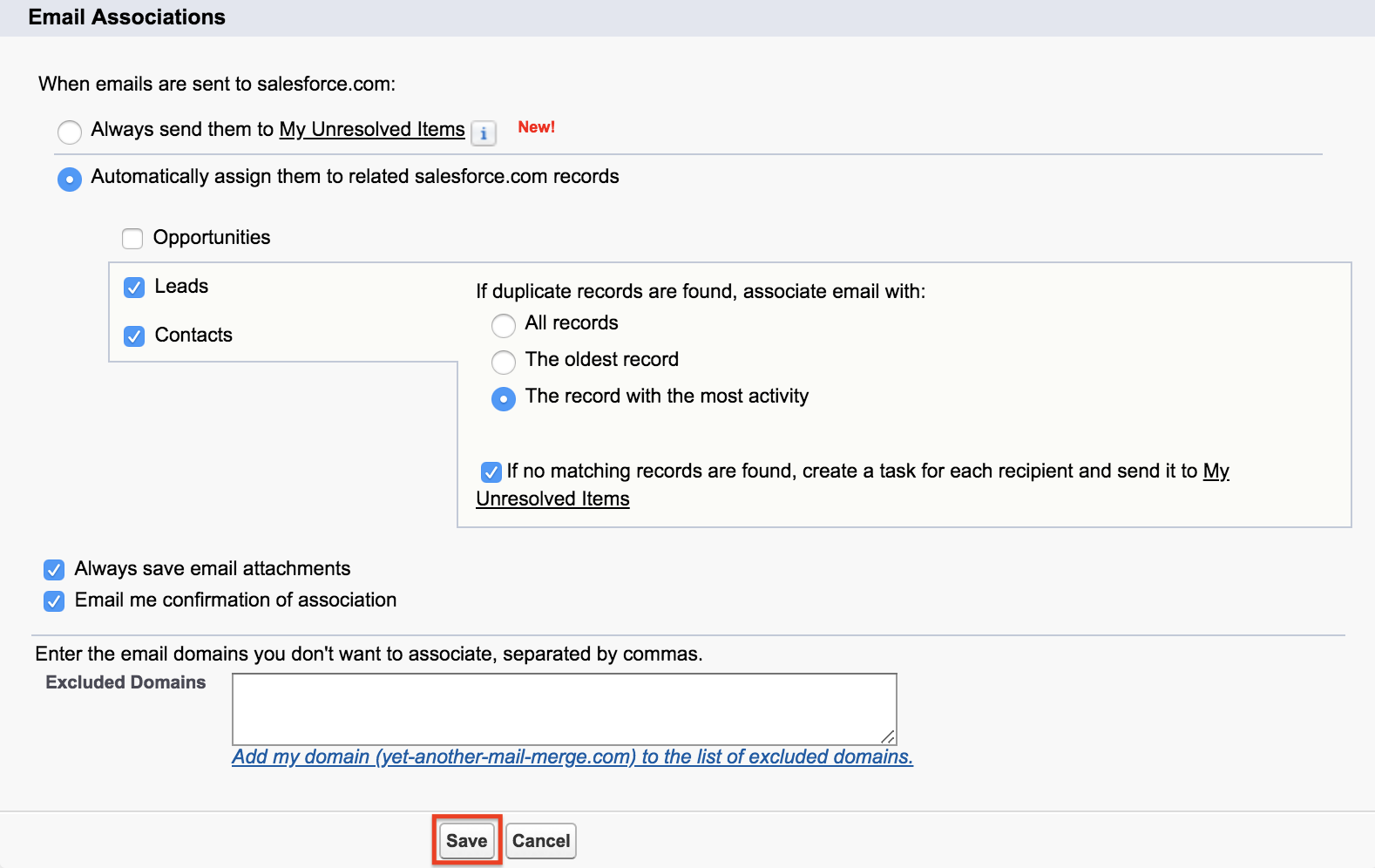This screenshot has height=868, width=1375.
Task: Click 'If duplicate records are found' text
Action: point(701,291)
